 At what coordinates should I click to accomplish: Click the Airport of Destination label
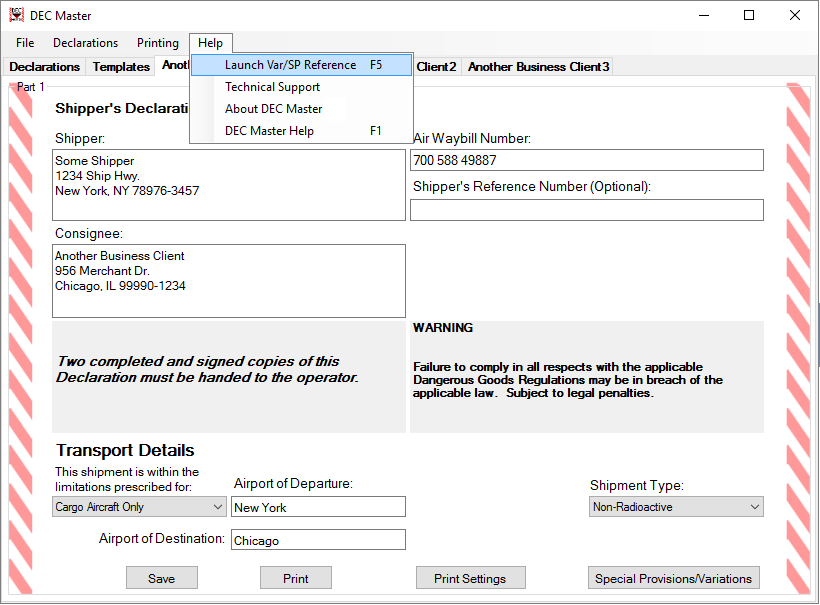pos(162,539)
